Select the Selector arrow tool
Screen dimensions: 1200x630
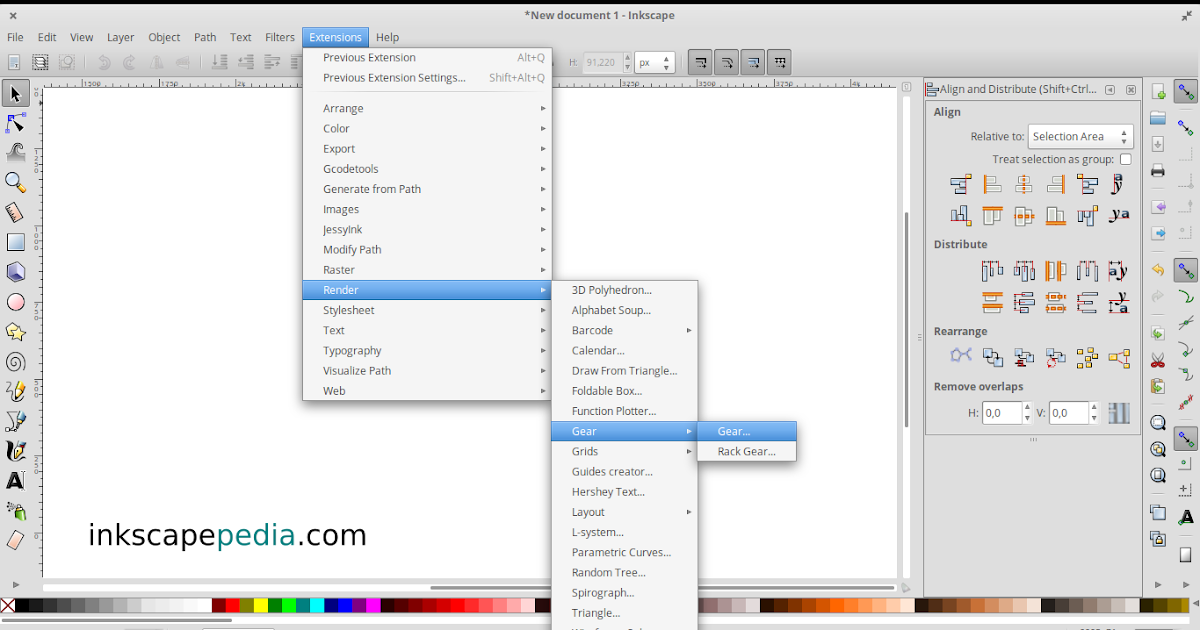15,94
